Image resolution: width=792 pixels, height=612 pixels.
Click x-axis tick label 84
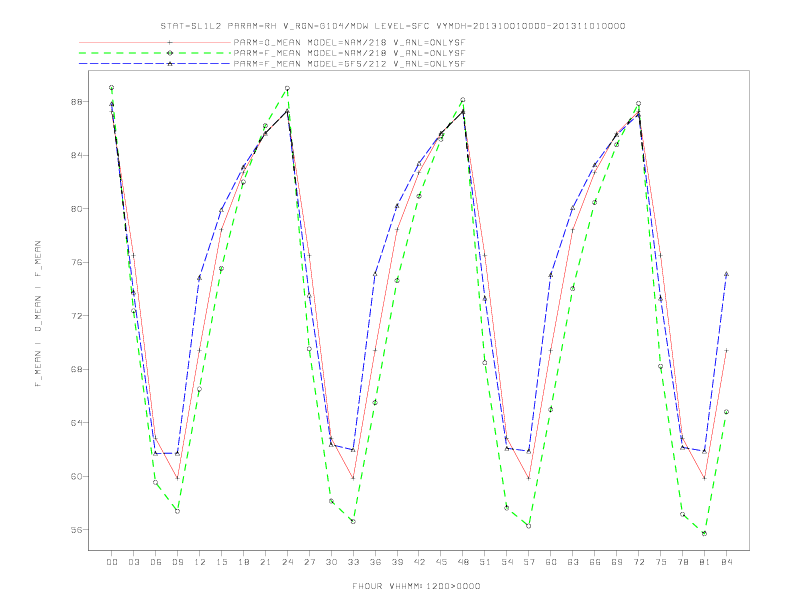(x=726, y=562)
